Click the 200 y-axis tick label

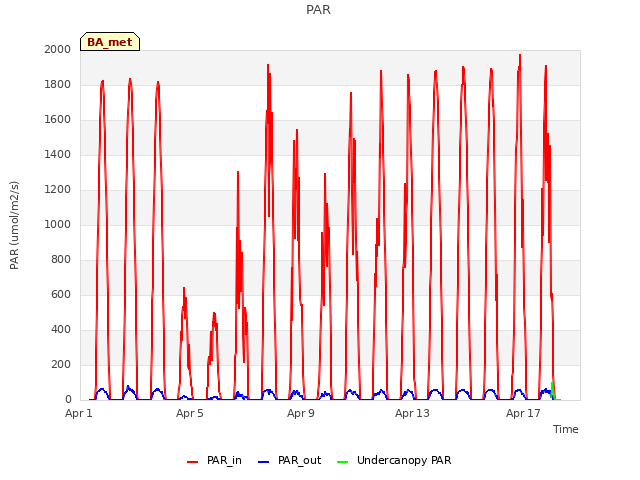[61, 364]
